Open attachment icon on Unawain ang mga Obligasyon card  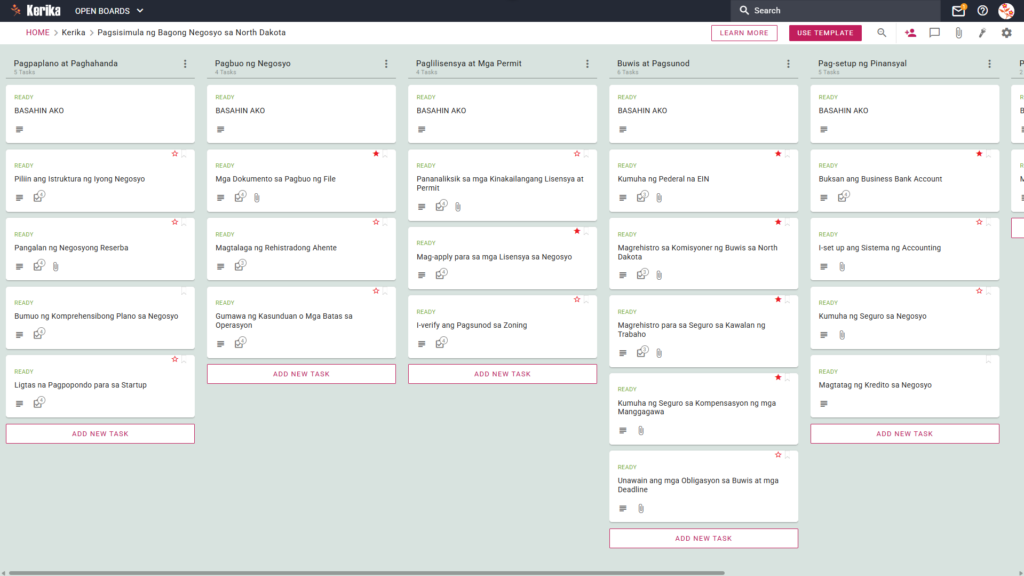click(641, 508)
